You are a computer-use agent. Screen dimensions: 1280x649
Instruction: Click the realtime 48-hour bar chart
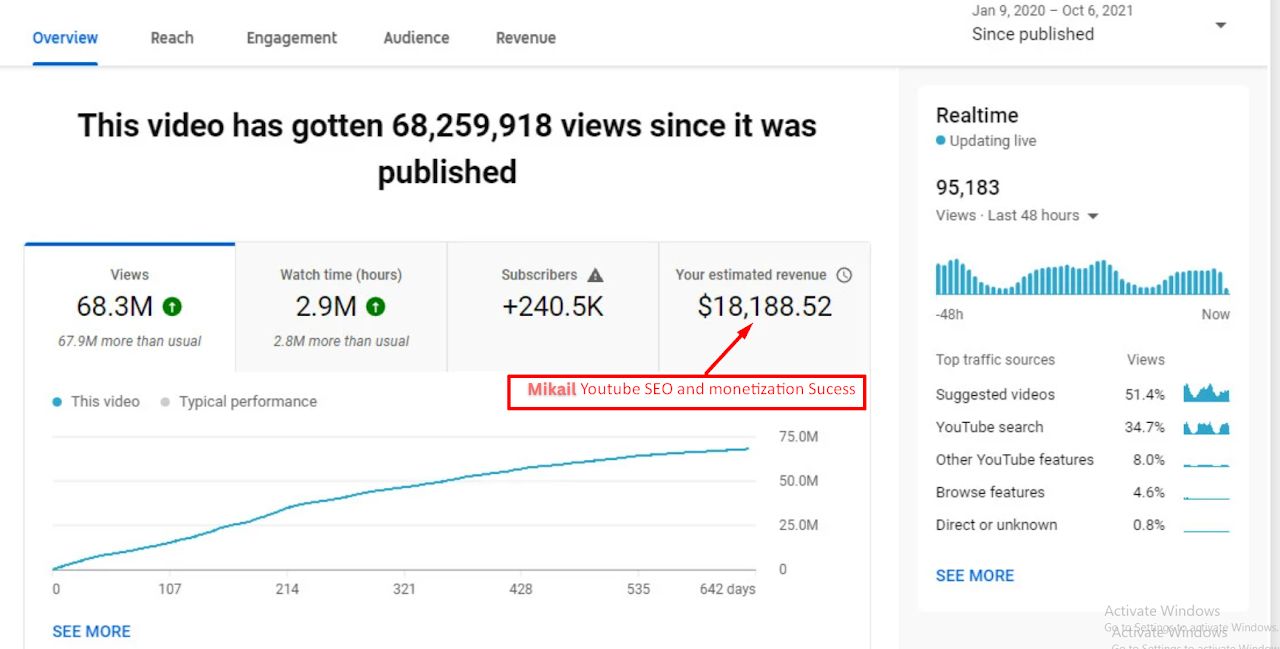1082,278
